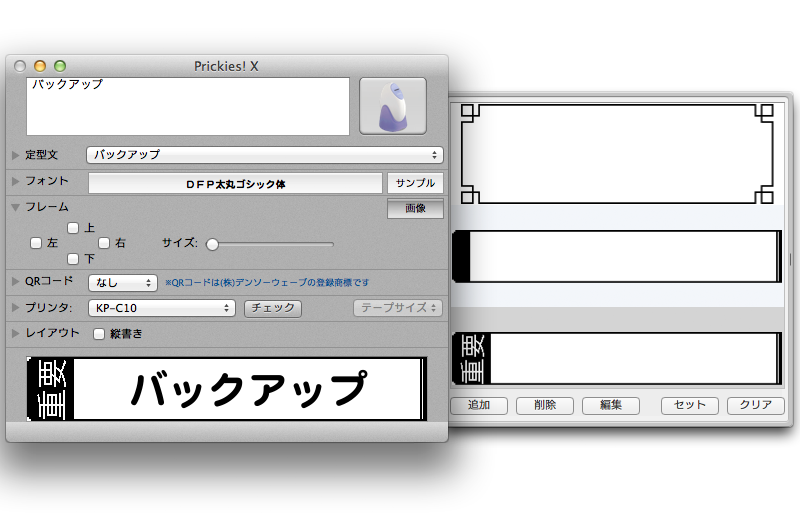
Task: Click the QRコード trademark note text
Action: [267, 283]
